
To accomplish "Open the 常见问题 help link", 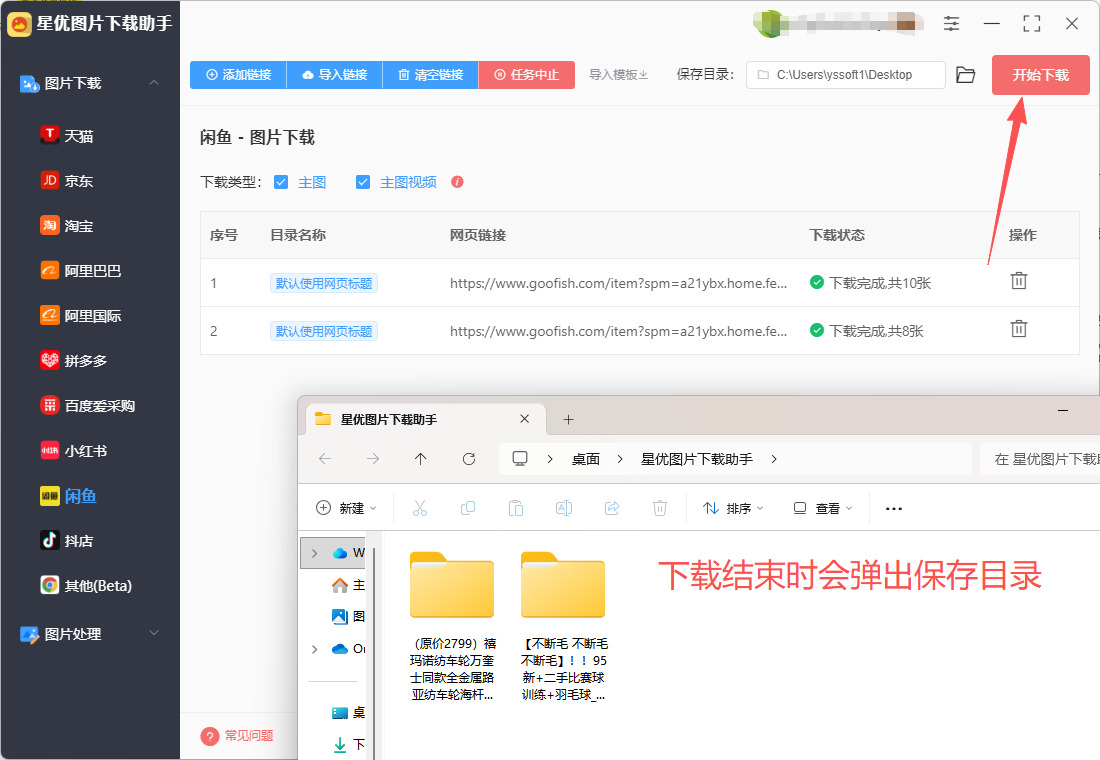I will pos(237,735).
